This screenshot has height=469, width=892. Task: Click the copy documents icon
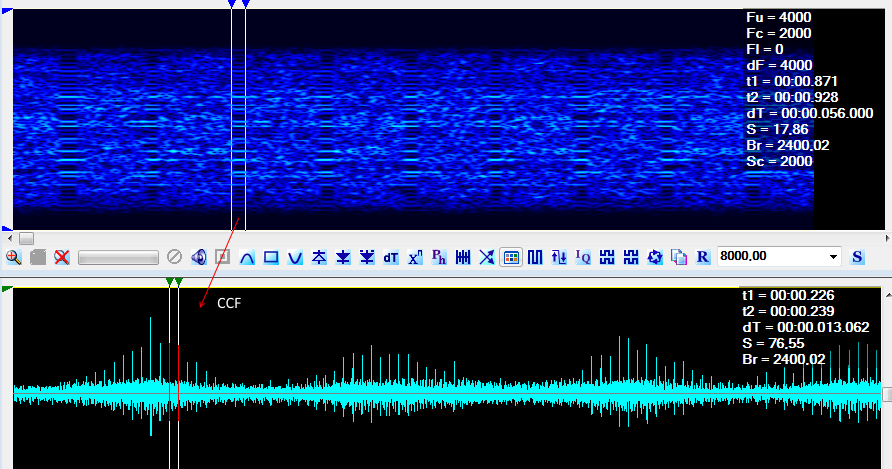(x=679, y=257)
